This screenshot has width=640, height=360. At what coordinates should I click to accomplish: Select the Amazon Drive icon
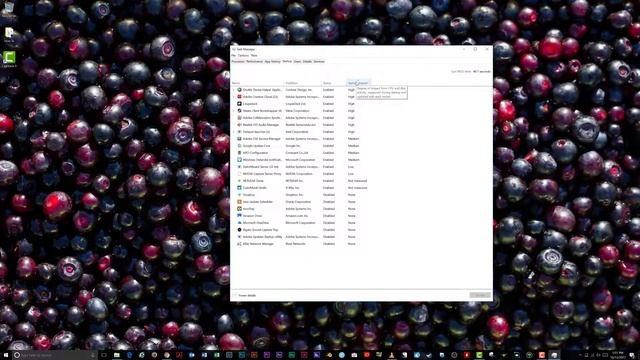tap(239, 216)
